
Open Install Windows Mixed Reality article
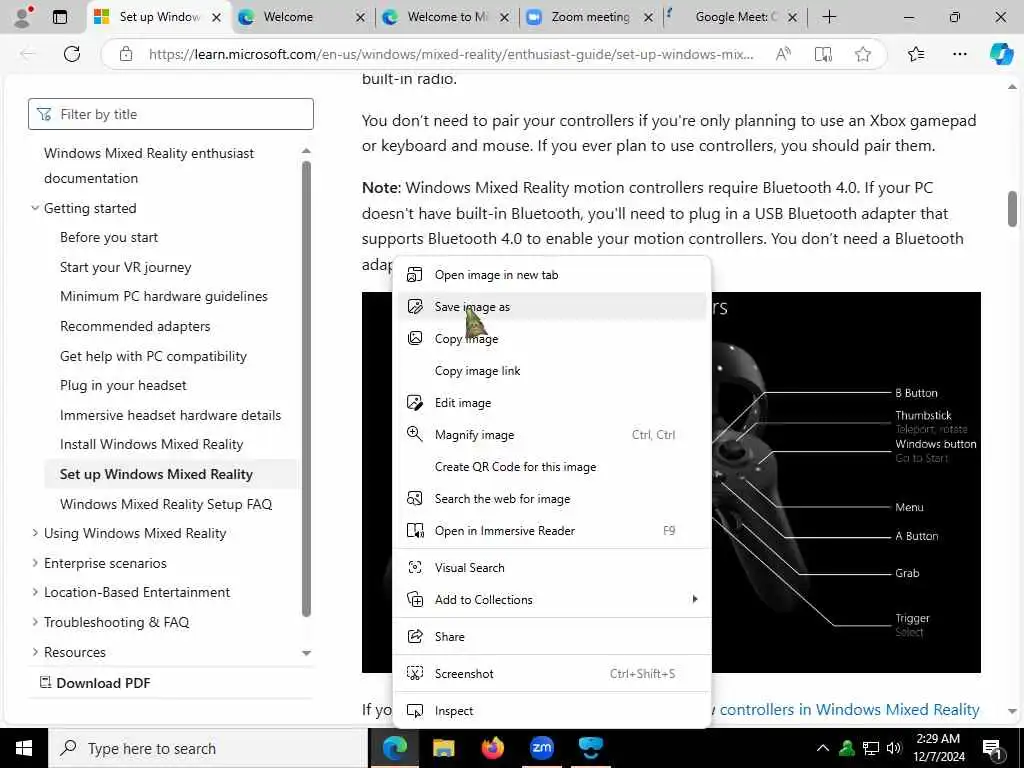click(x=152, y=445)
